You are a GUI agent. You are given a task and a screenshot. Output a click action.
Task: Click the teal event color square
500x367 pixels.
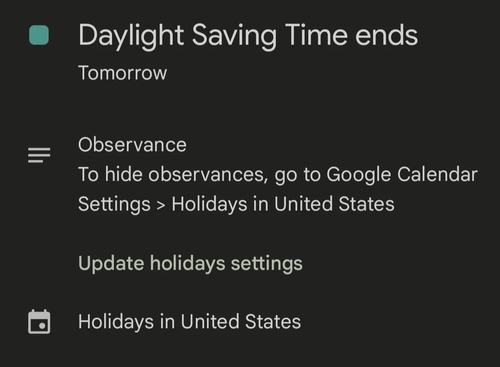pos(39,35)
